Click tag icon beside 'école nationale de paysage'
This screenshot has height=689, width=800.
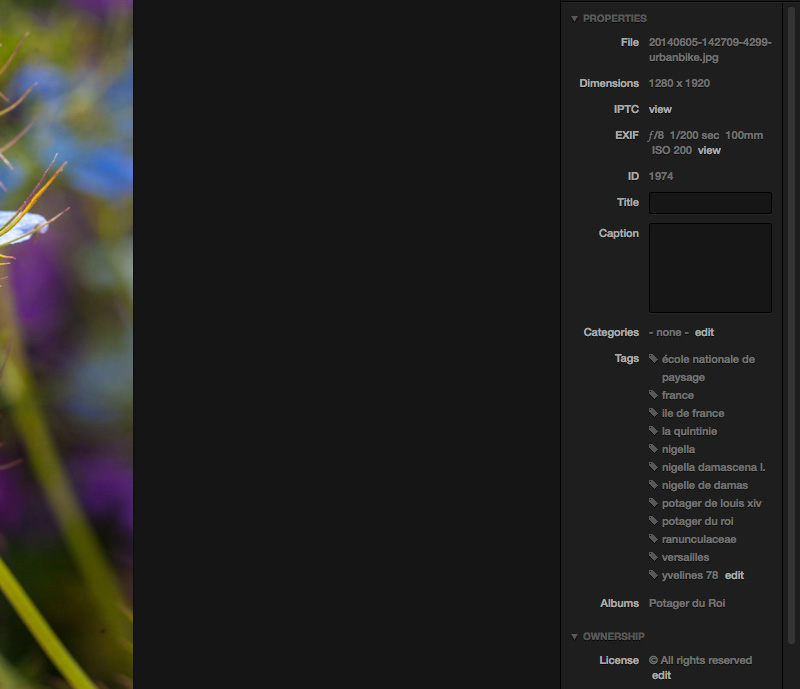coord(653,359)
